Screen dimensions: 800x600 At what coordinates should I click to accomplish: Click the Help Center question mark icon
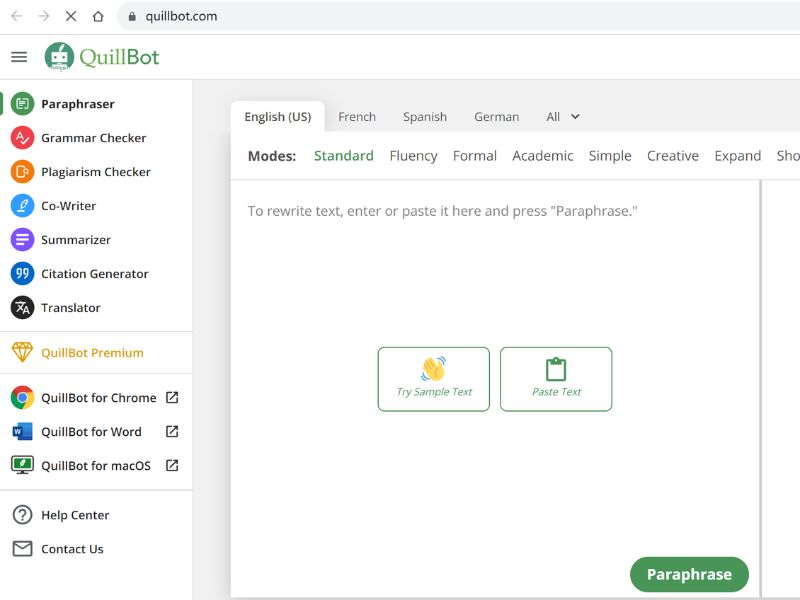(22, 515)
